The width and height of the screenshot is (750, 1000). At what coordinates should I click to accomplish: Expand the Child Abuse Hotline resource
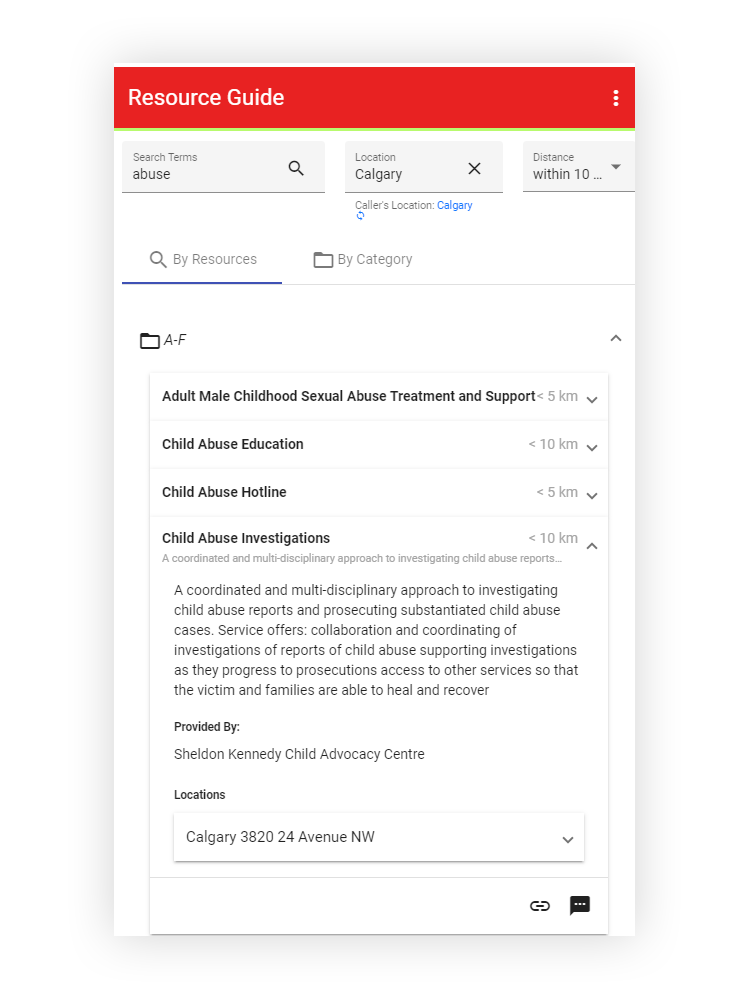pyautogui.click(x=592, y=495)
